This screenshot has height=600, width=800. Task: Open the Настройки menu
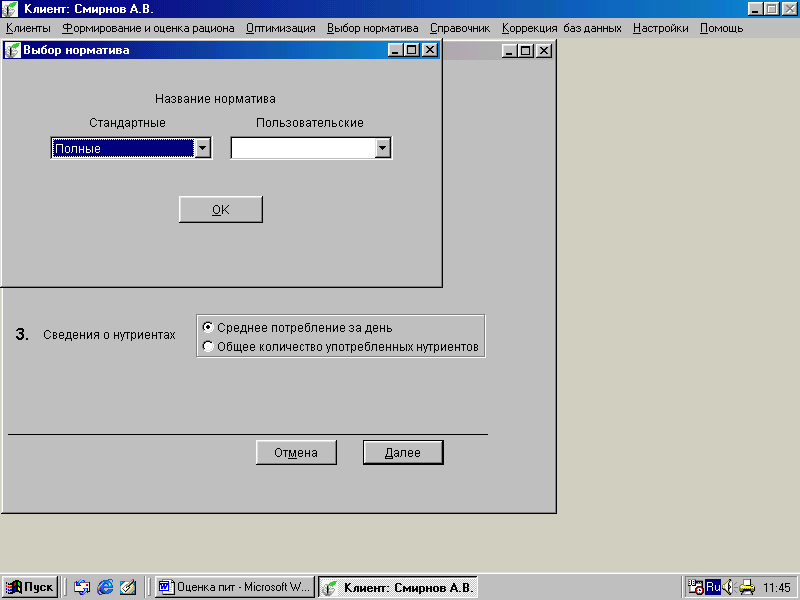[661, 29]
